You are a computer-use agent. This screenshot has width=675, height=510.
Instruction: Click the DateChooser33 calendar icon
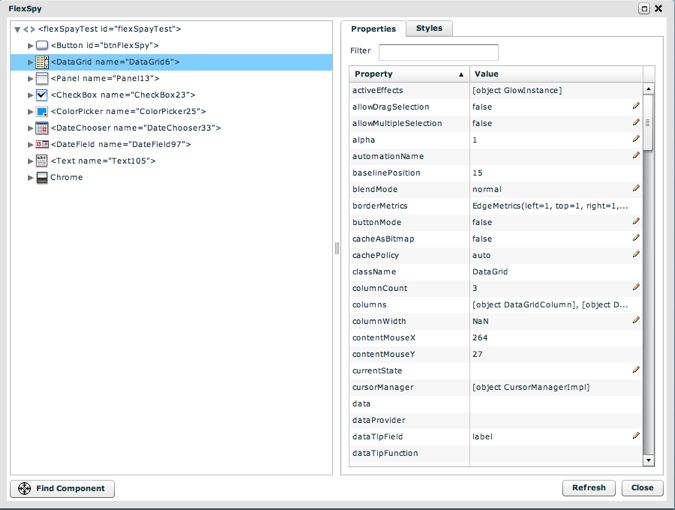[42, 128]
